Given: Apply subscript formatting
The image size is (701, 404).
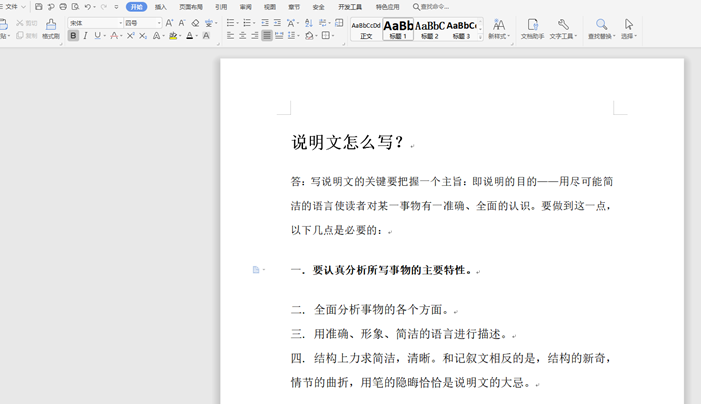Looking at the screenshot, I should click(x=143, y=36).
